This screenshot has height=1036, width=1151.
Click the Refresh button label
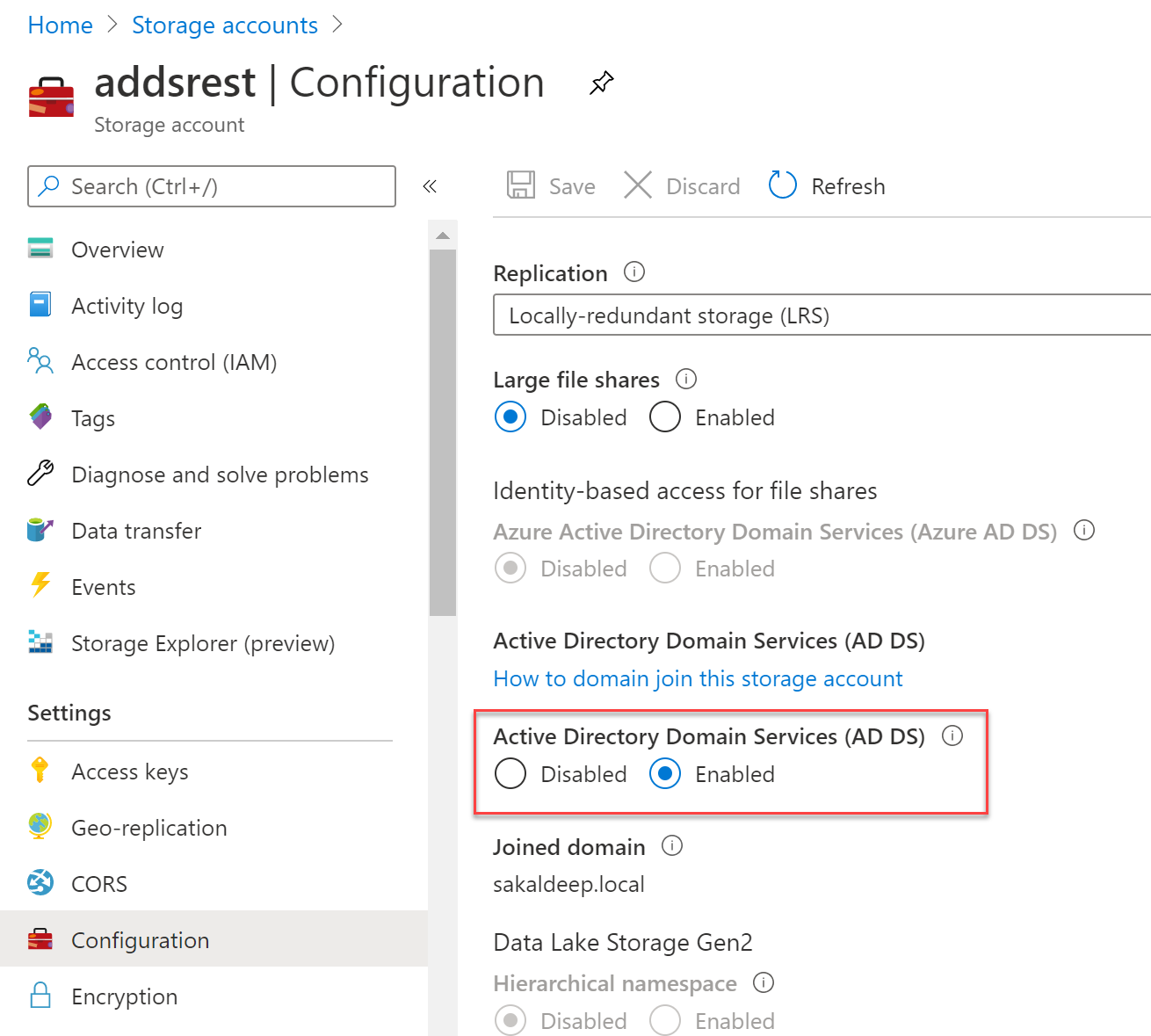click(x=848, y=186)
